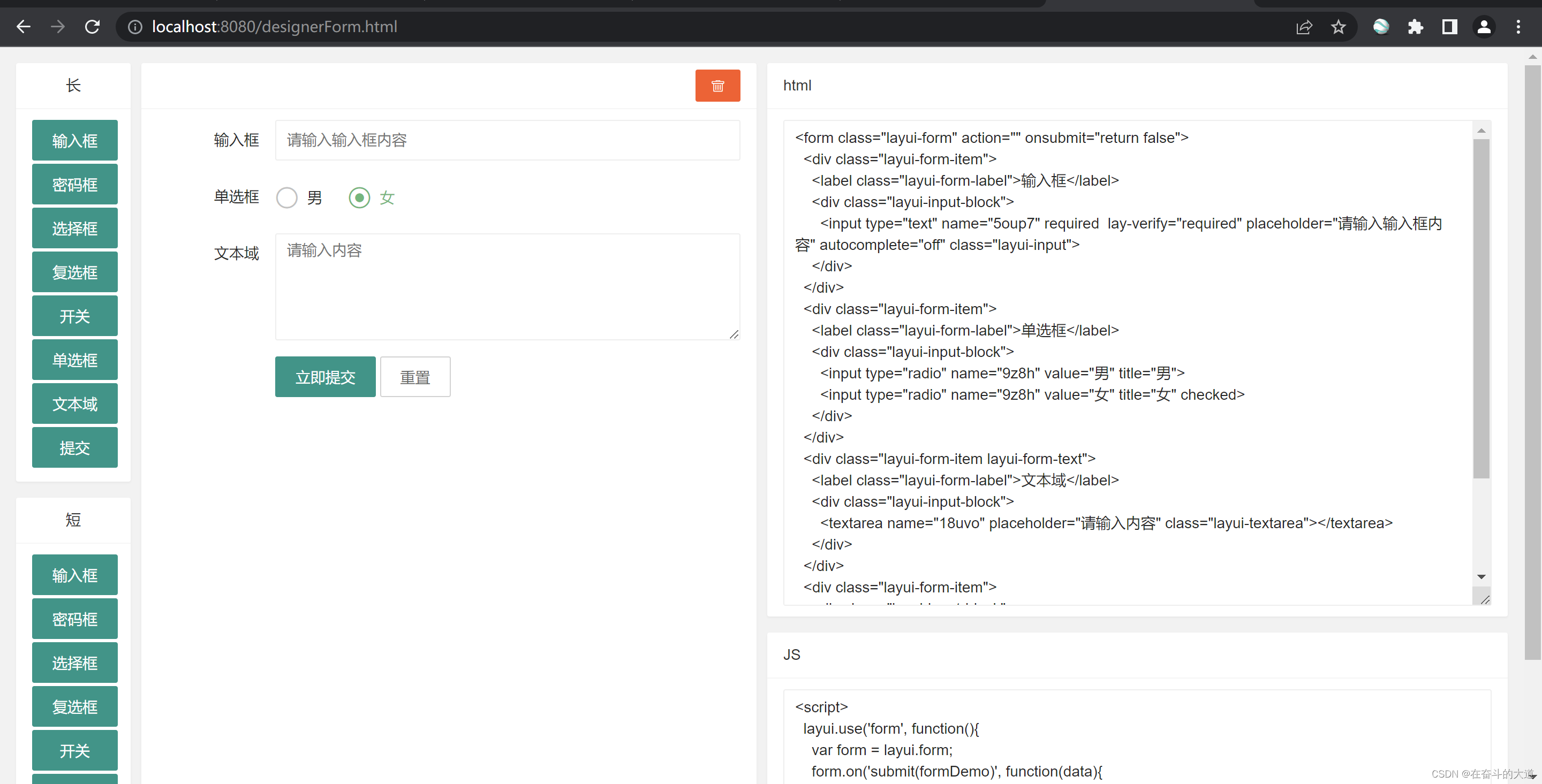Click the 立即提交 submit button
1542x784 pixels.
pos(325,376)
